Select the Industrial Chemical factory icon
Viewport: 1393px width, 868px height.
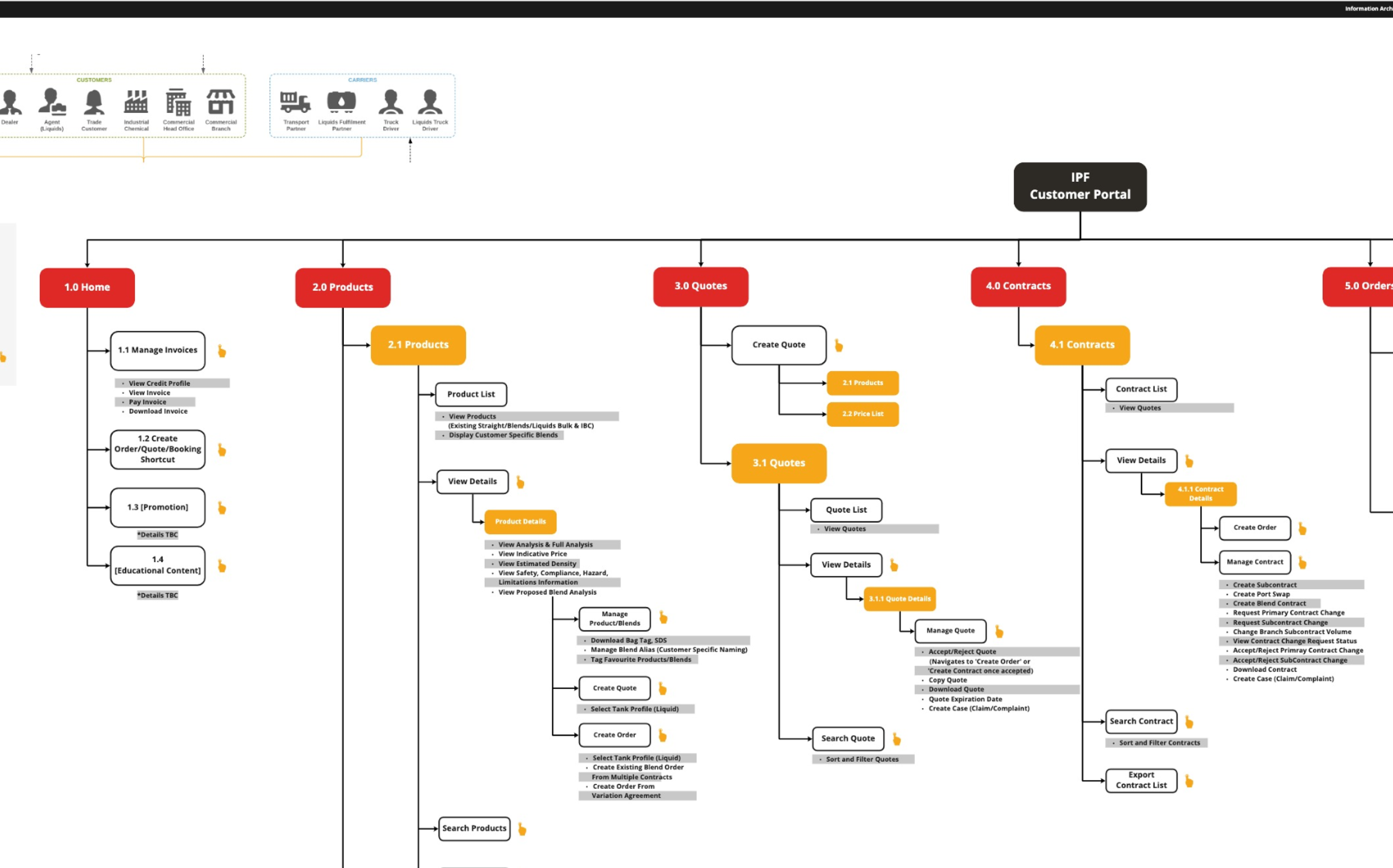[136, 102]
